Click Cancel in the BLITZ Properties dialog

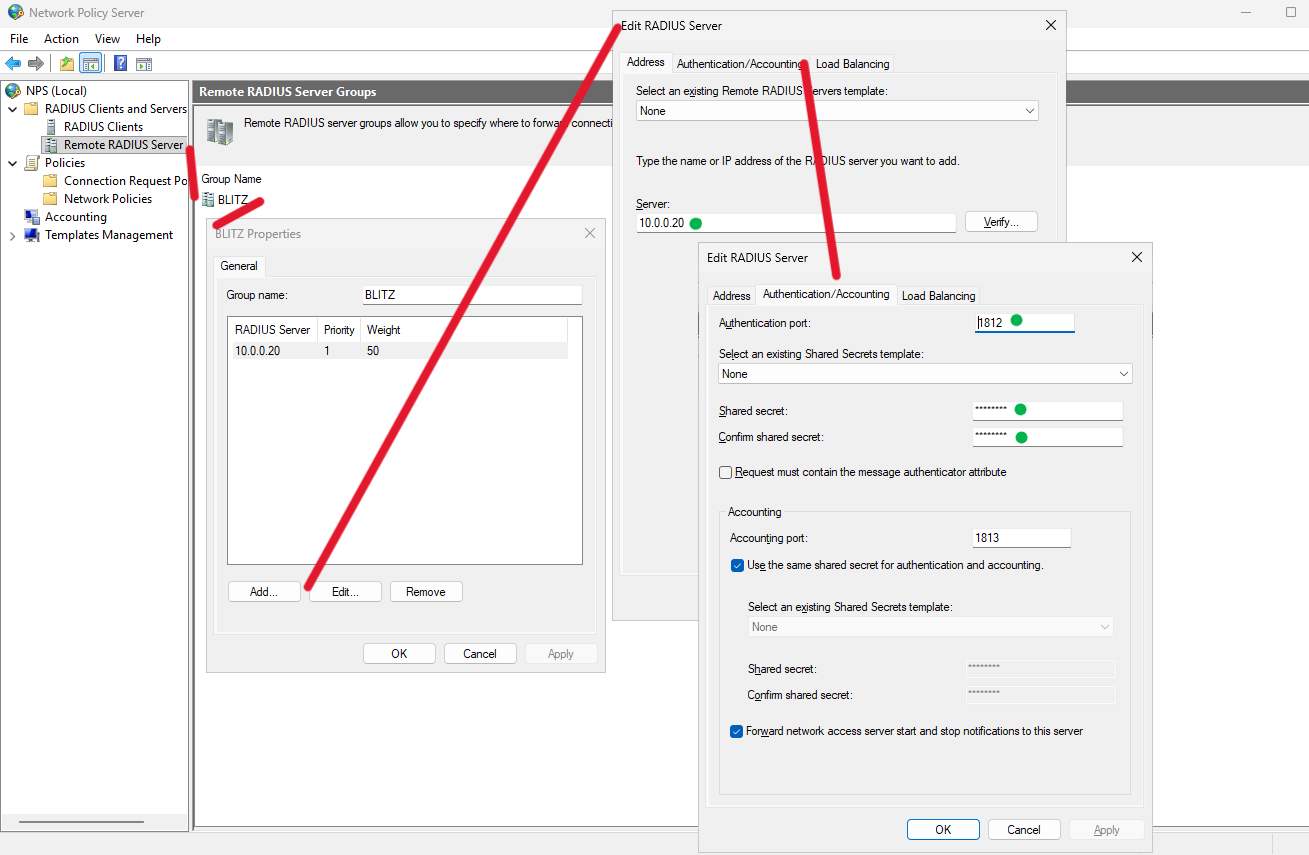[x=480, y=654]
